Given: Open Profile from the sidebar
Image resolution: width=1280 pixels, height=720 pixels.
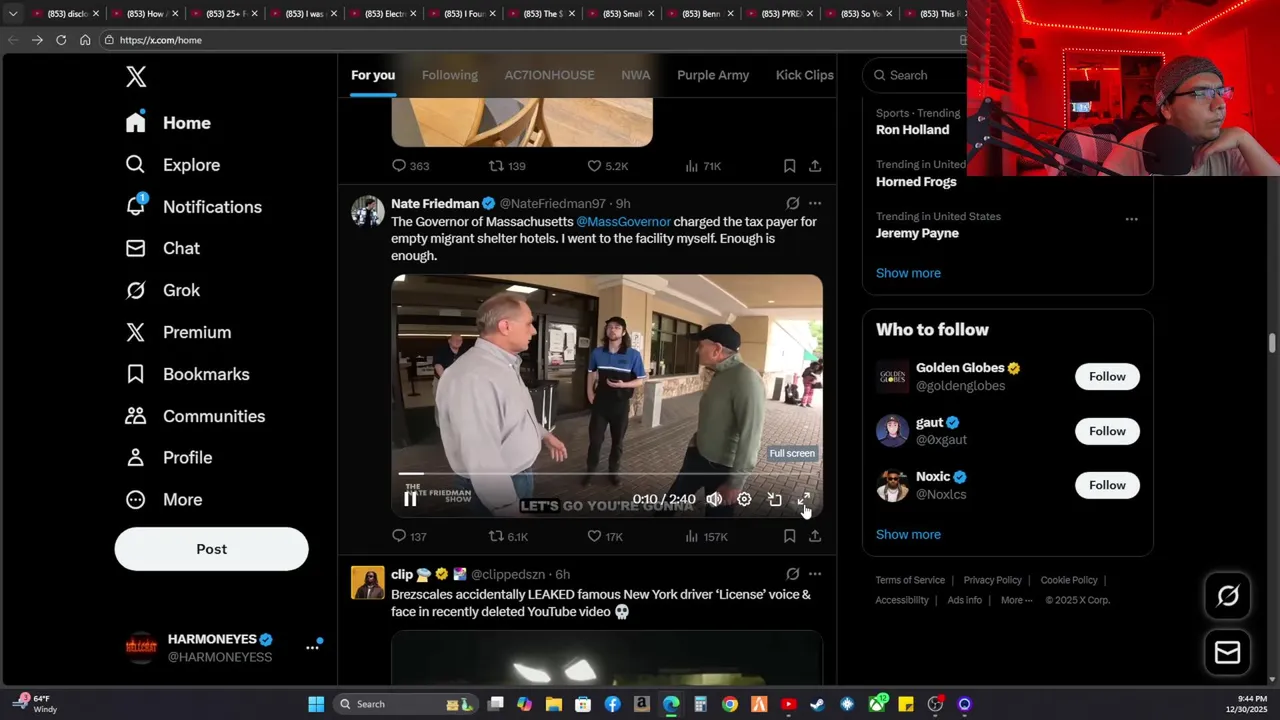Looking at the screenshot, I should pyautogui.click(x=169, y=457).
